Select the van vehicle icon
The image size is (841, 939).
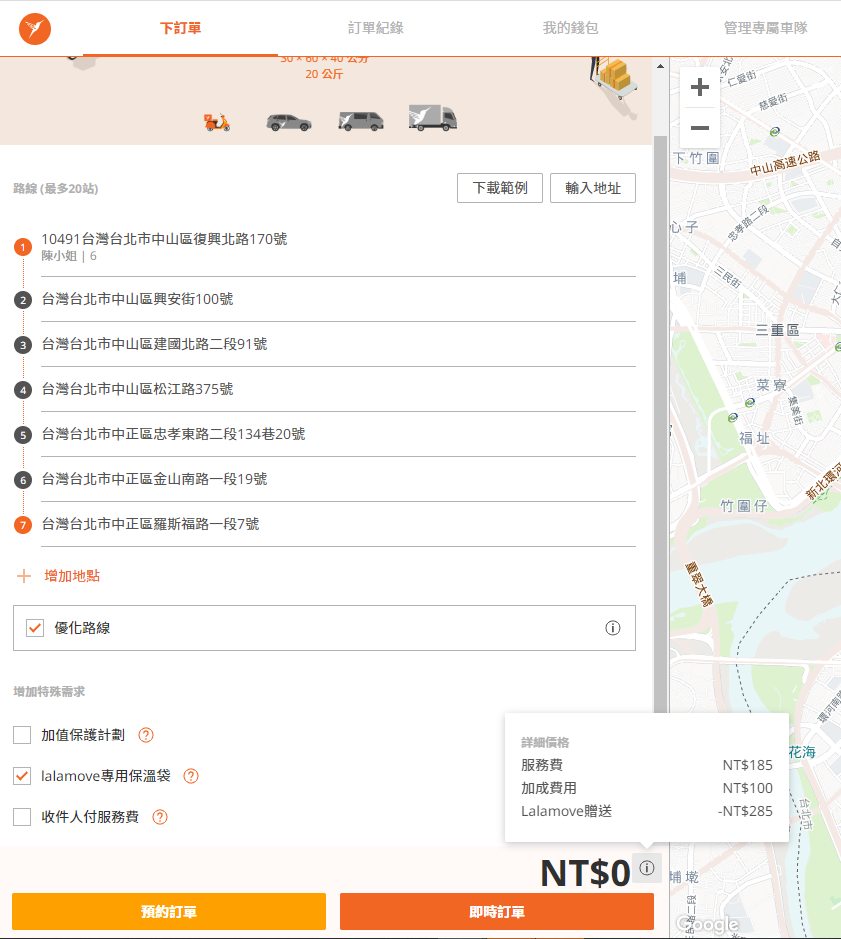361,121
